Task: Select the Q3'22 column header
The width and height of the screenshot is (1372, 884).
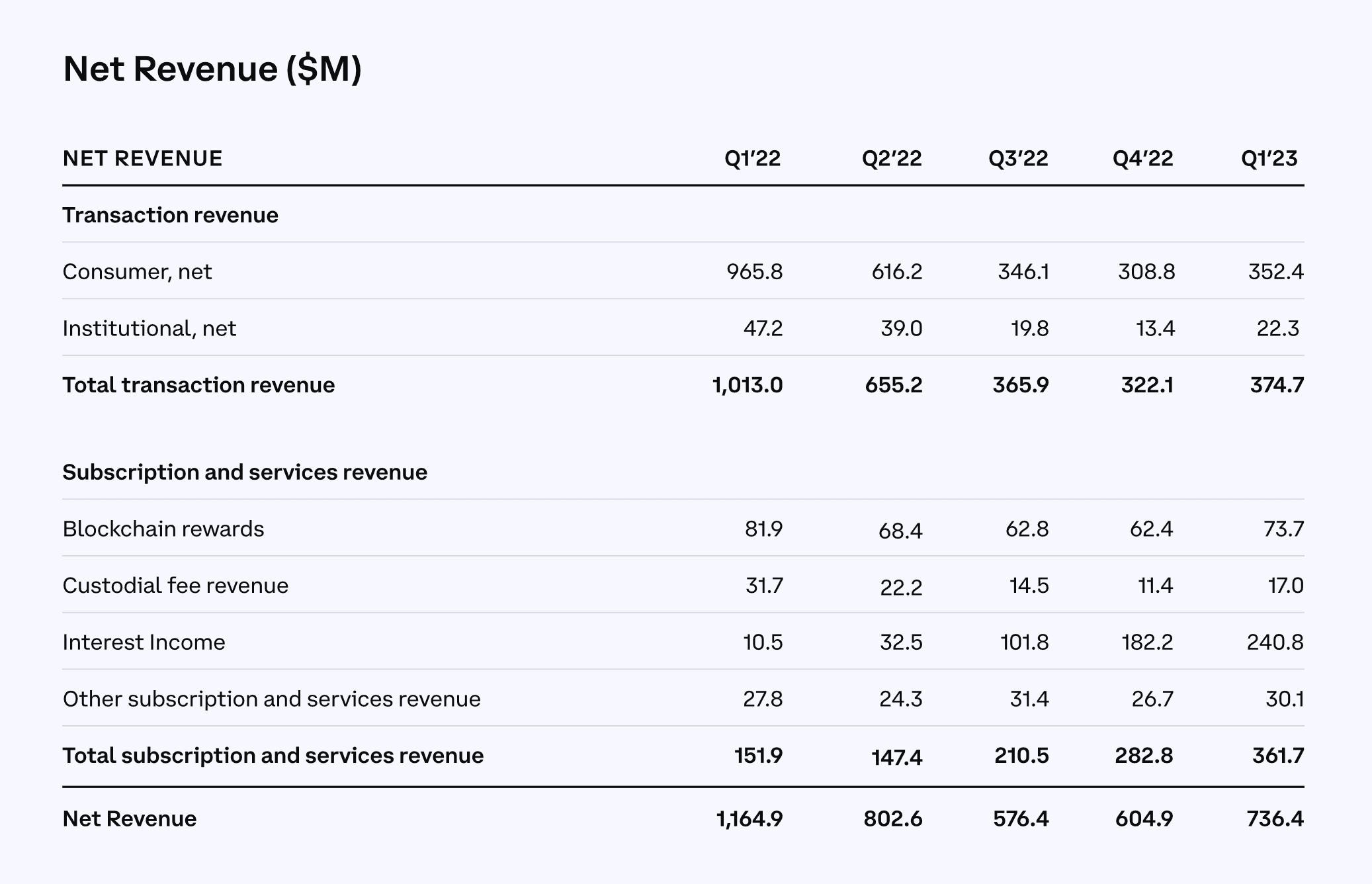Action: point(1018,159)
